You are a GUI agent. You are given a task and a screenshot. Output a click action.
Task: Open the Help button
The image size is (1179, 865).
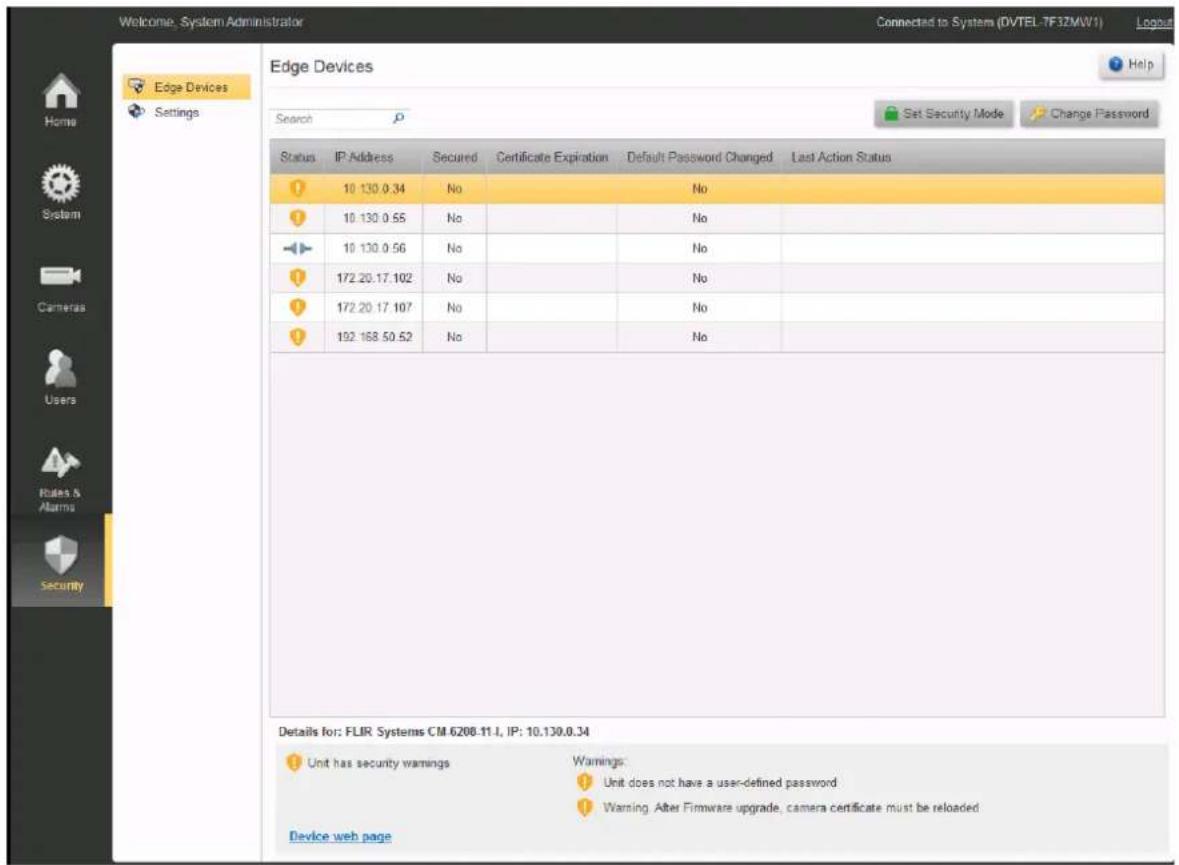point(1131,65)
